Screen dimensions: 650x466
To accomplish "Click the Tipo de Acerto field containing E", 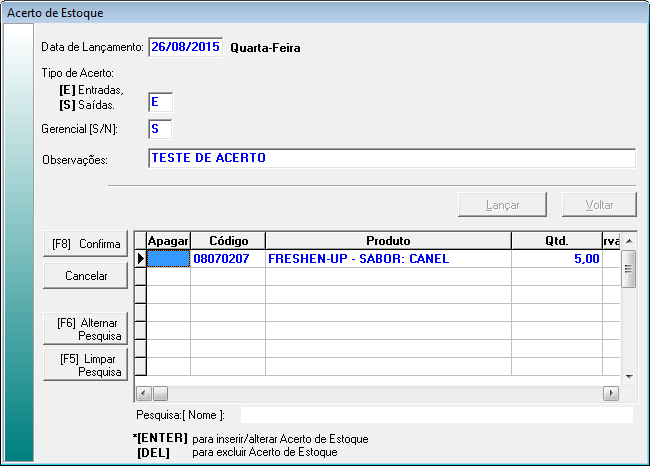I will tap(160, 101).
